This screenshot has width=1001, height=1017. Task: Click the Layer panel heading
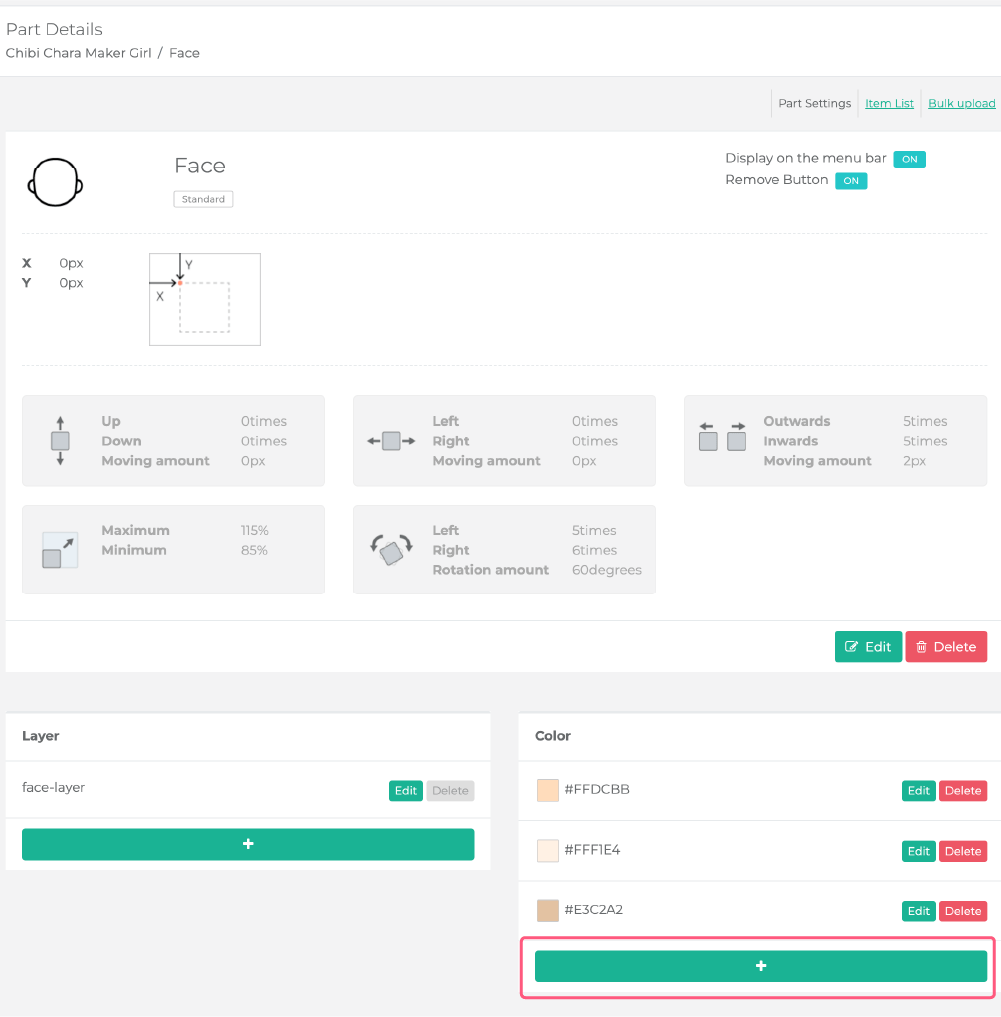pyautogui.click(x=40, y=736)
